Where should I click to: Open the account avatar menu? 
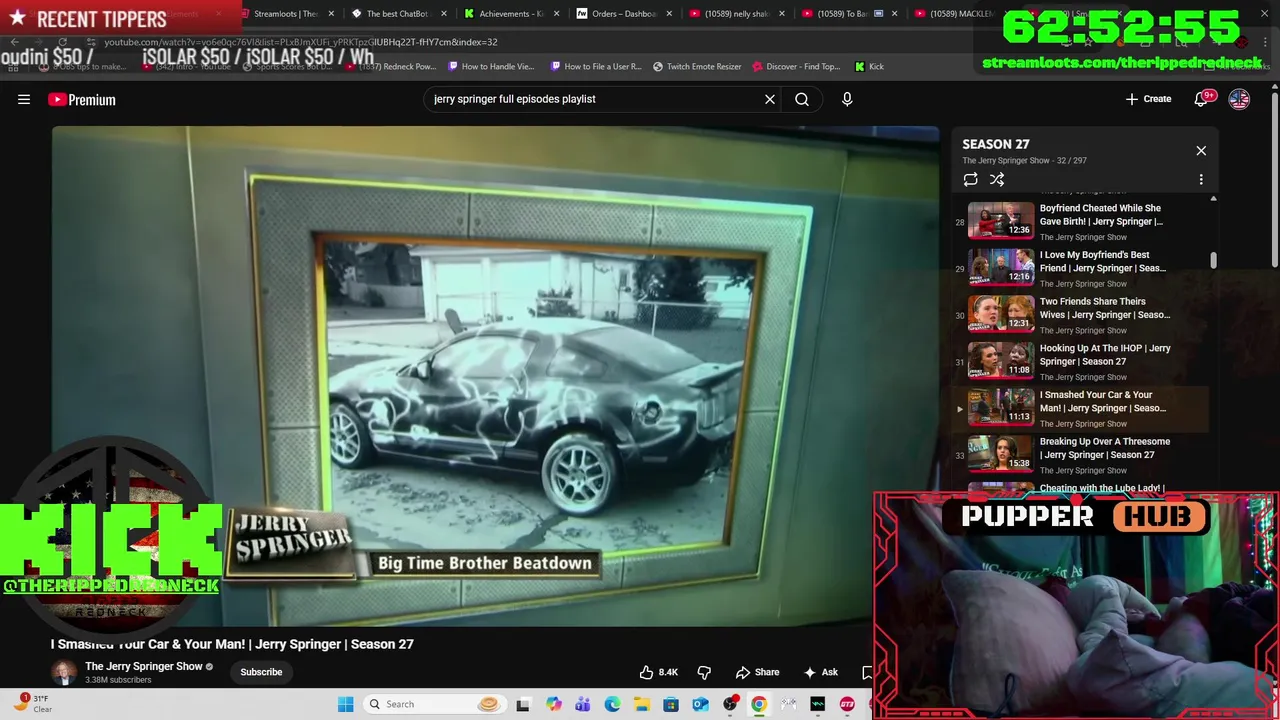(x=1239, y=99)
